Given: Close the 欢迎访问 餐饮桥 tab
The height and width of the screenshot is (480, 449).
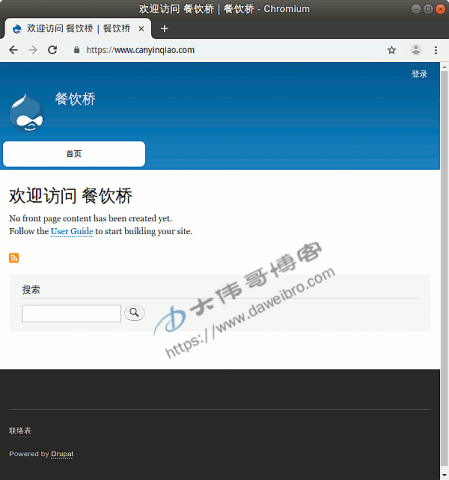Looking at the screenshot, I should pos(141,29).
